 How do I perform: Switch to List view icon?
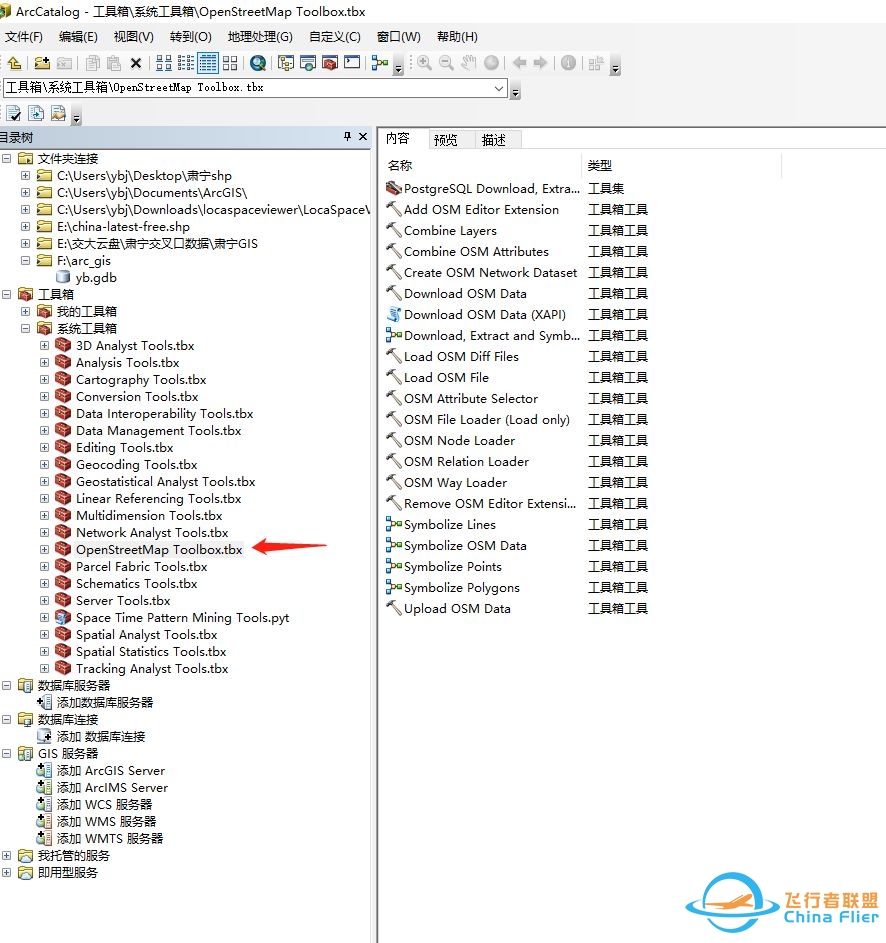tap(186, 63)
